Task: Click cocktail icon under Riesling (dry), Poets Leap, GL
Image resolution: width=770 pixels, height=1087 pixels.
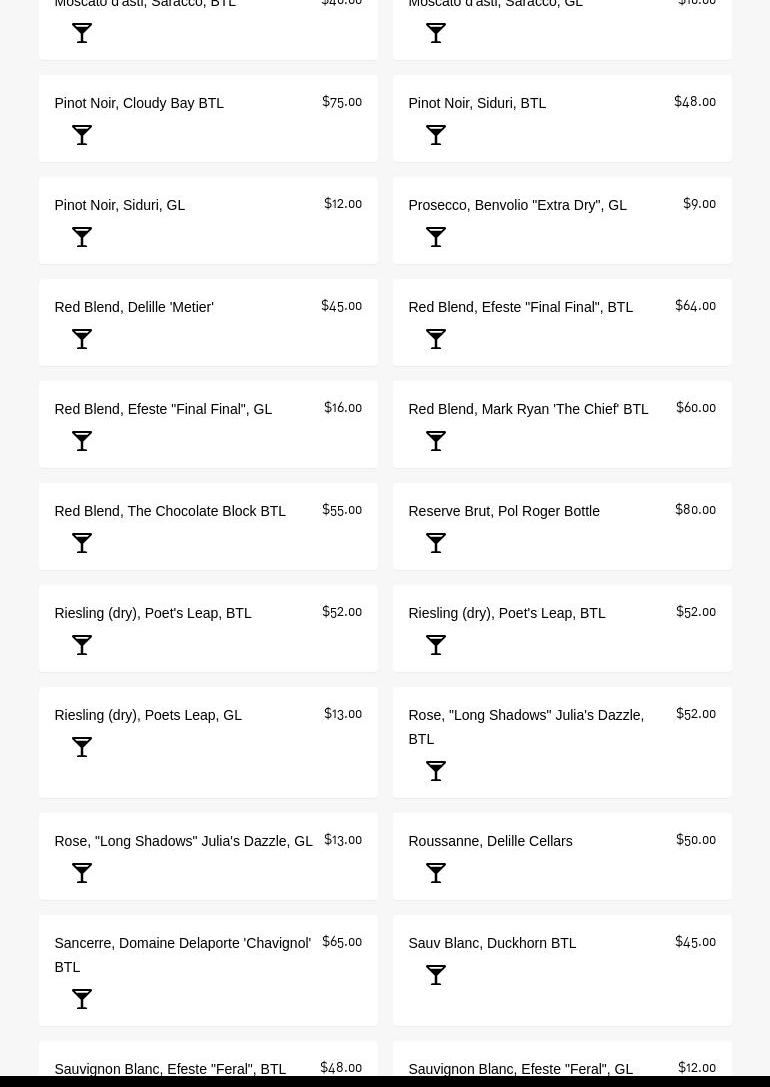Action: [82, 747]
